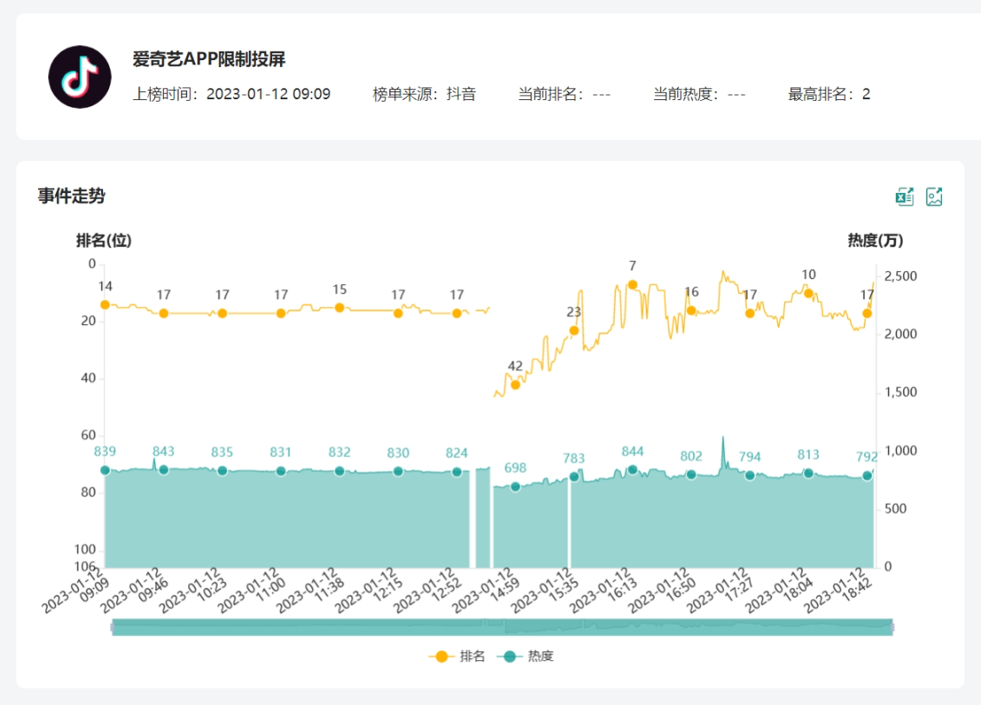The image size is (981, 705).
Task: Click the left handle of zoom slider
Action: point(112,627)
